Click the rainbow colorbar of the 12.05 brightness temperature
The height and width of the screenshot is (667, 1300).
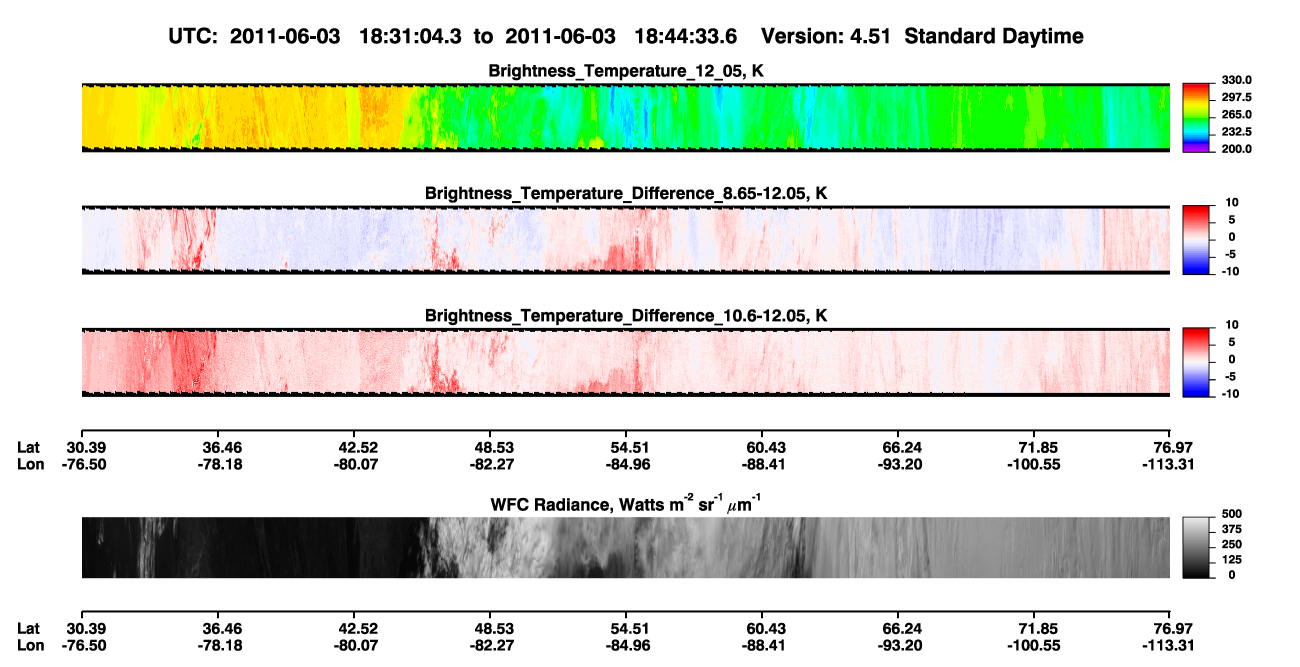[1197, 118]
